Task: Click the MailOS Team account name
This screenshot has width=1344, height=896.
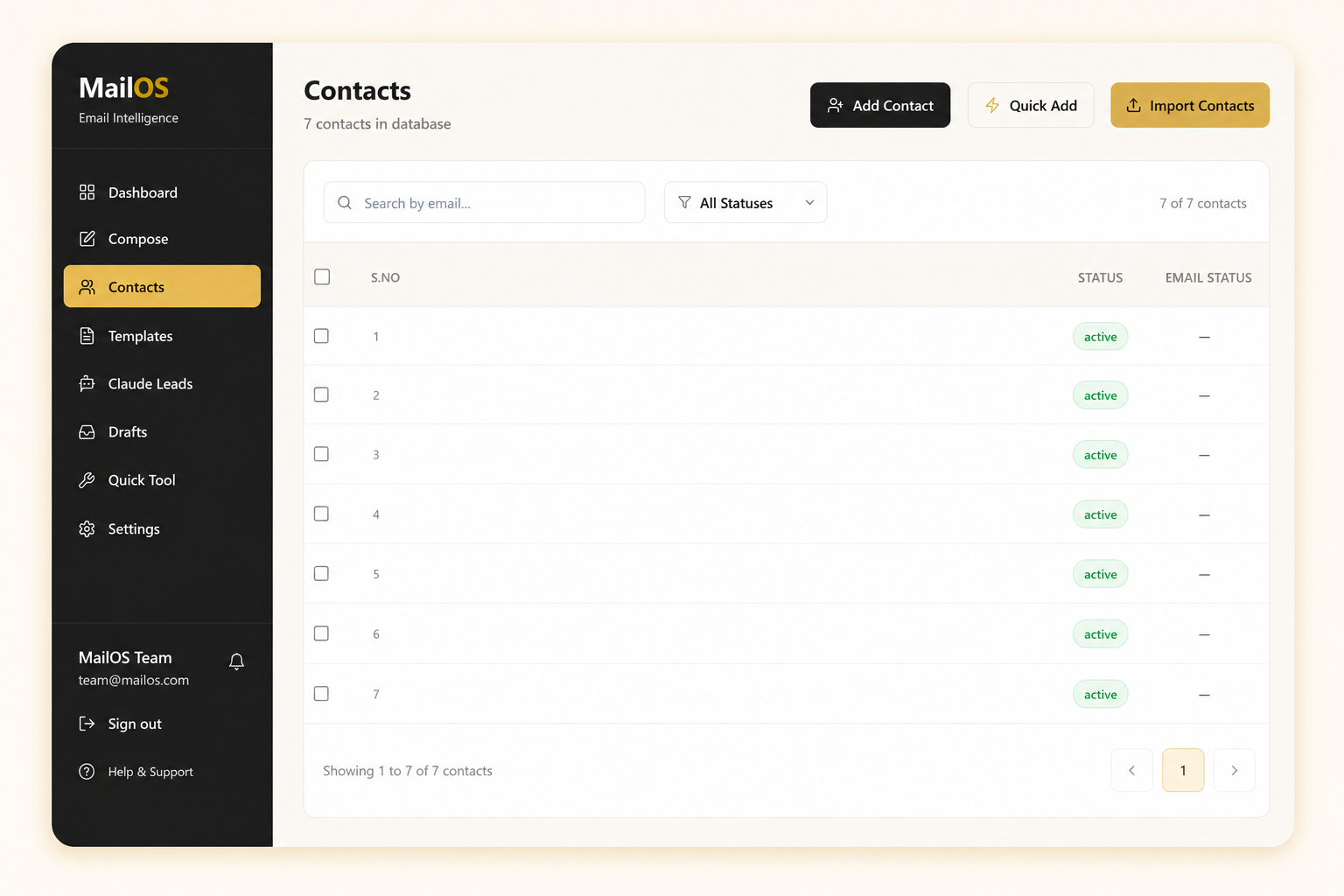Action: pyautogui.click(x=125, y=658)
